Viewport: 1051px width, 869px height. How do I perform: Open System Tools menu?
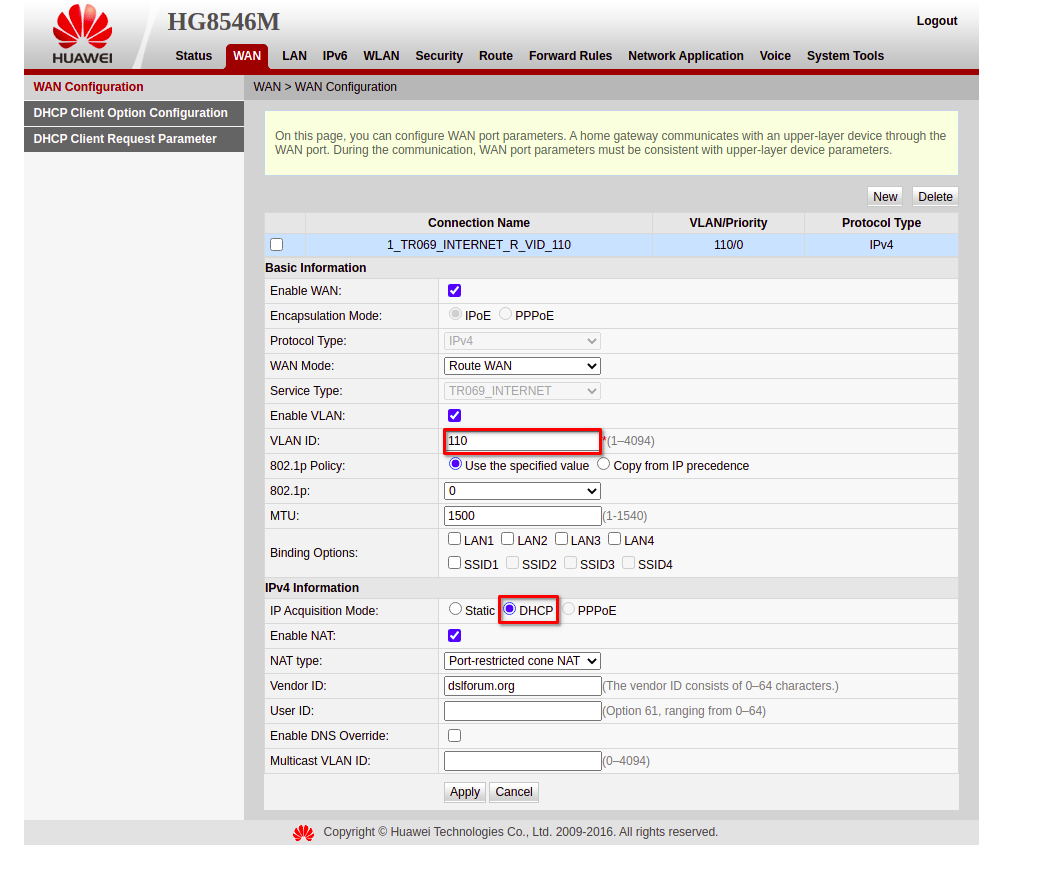(x=845, y=56)
